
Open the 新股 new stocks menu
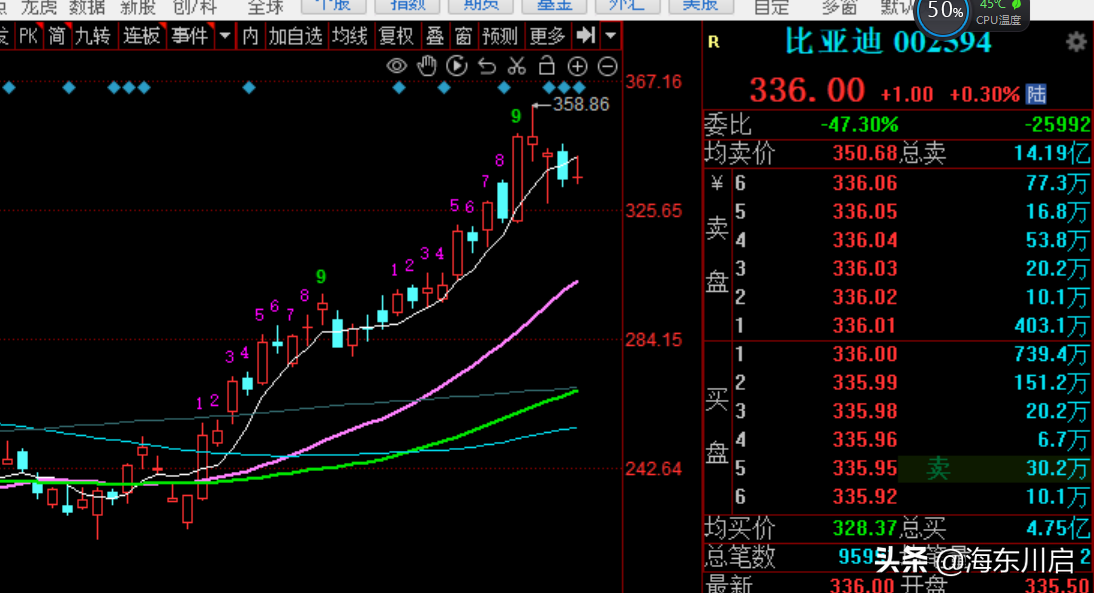137,6
